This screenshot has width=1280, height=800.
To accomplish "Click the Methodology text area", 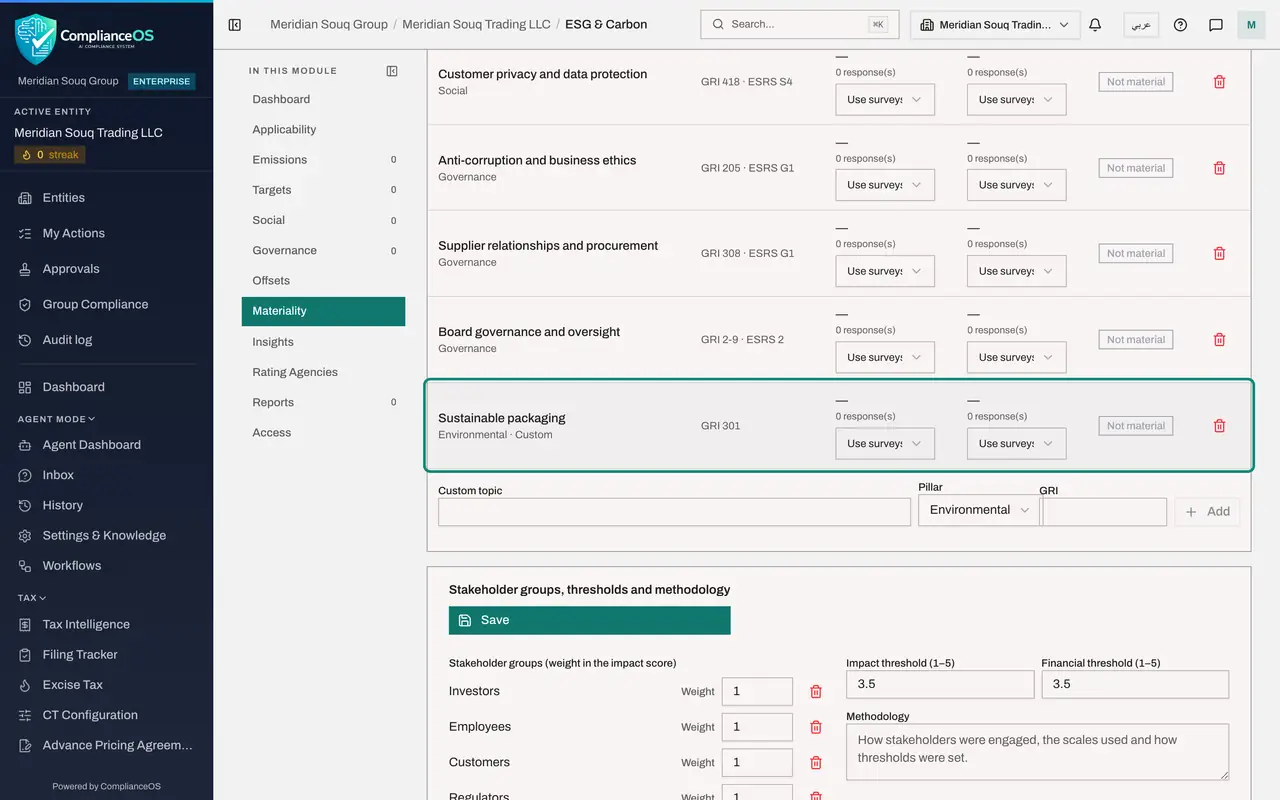I will point(1037,752).
